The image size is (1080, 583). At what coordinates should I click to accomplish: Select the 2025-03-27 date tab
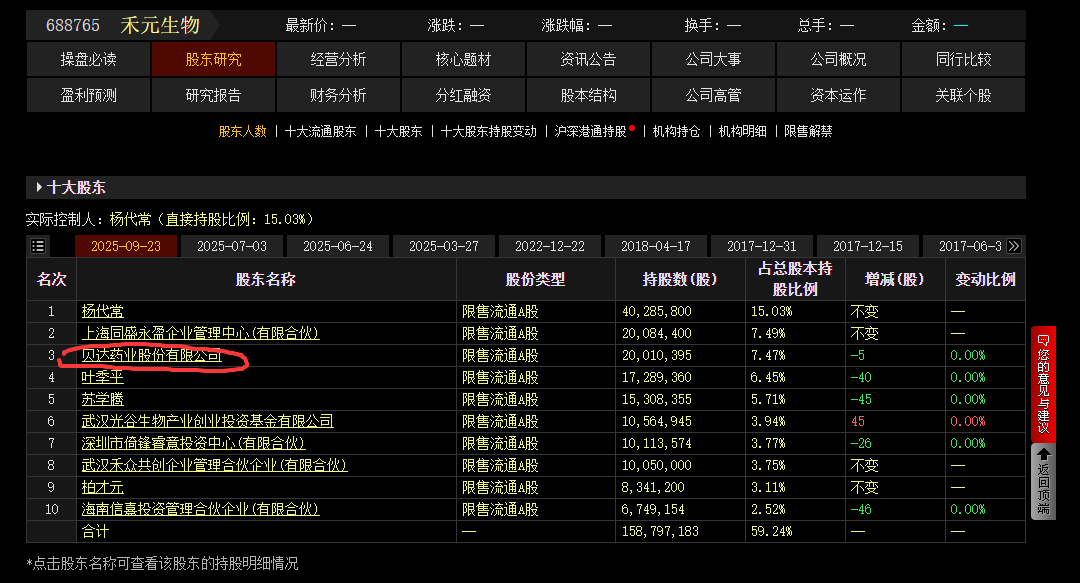(444, 246)
